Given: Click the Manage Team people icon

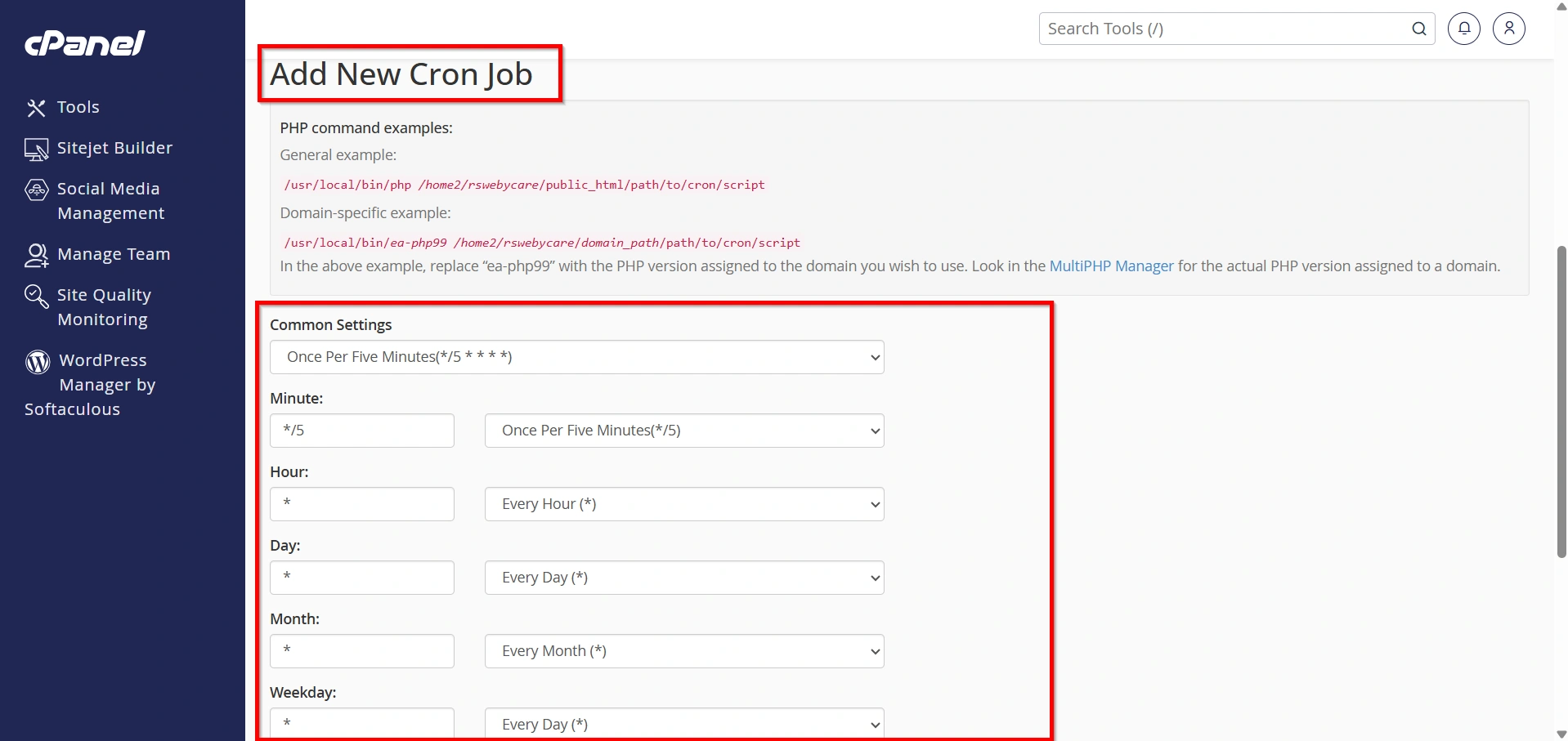Looking at the screenshot, I should pos(36,255).
